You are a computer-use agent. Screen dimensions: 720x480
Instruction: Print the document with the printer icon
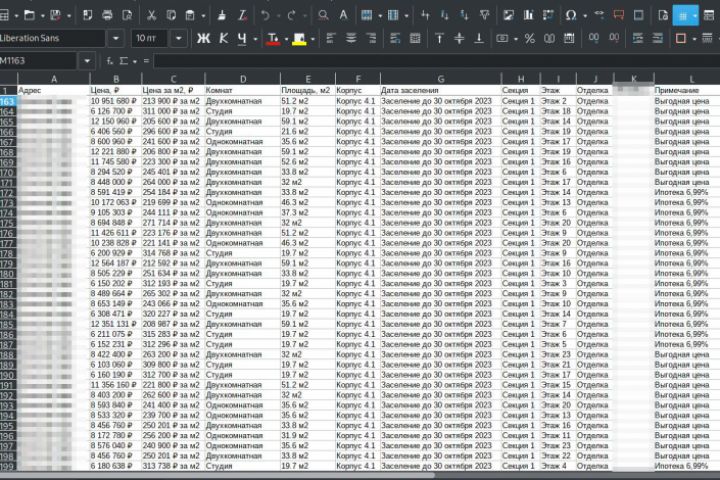point(107,15)
